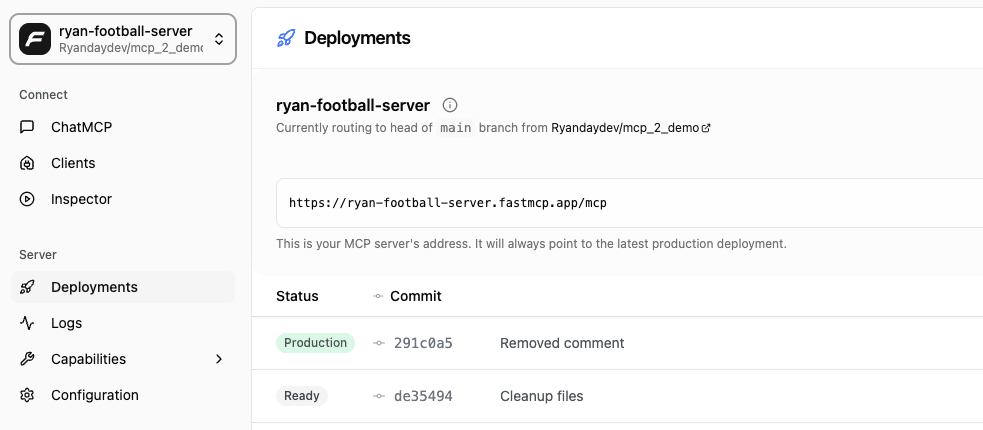This screenshot has height=430, width=983.
Task: Click the Commit column header
Action: (416, 296)
